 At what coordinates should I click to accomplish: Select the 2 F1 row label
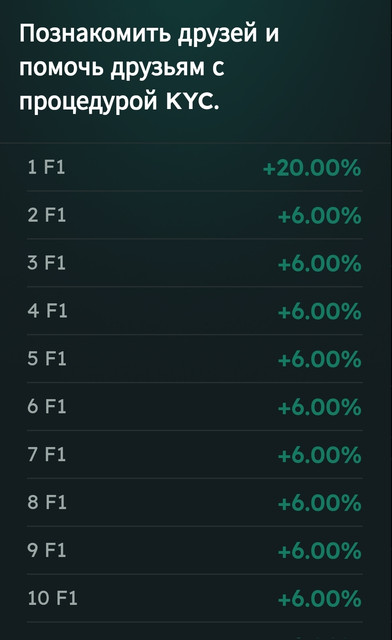tap(47, 215)
